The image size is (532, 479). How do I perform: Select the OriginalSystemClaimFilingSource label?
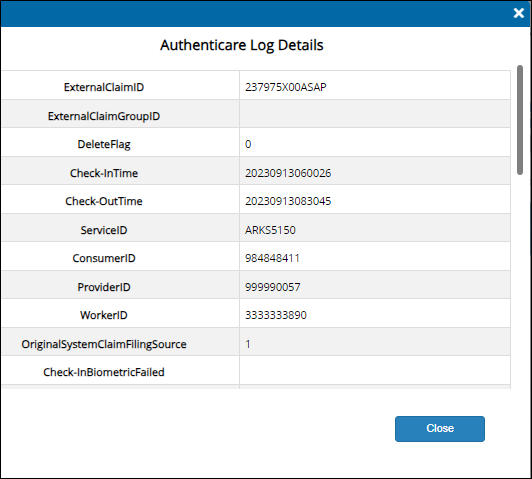104,344
